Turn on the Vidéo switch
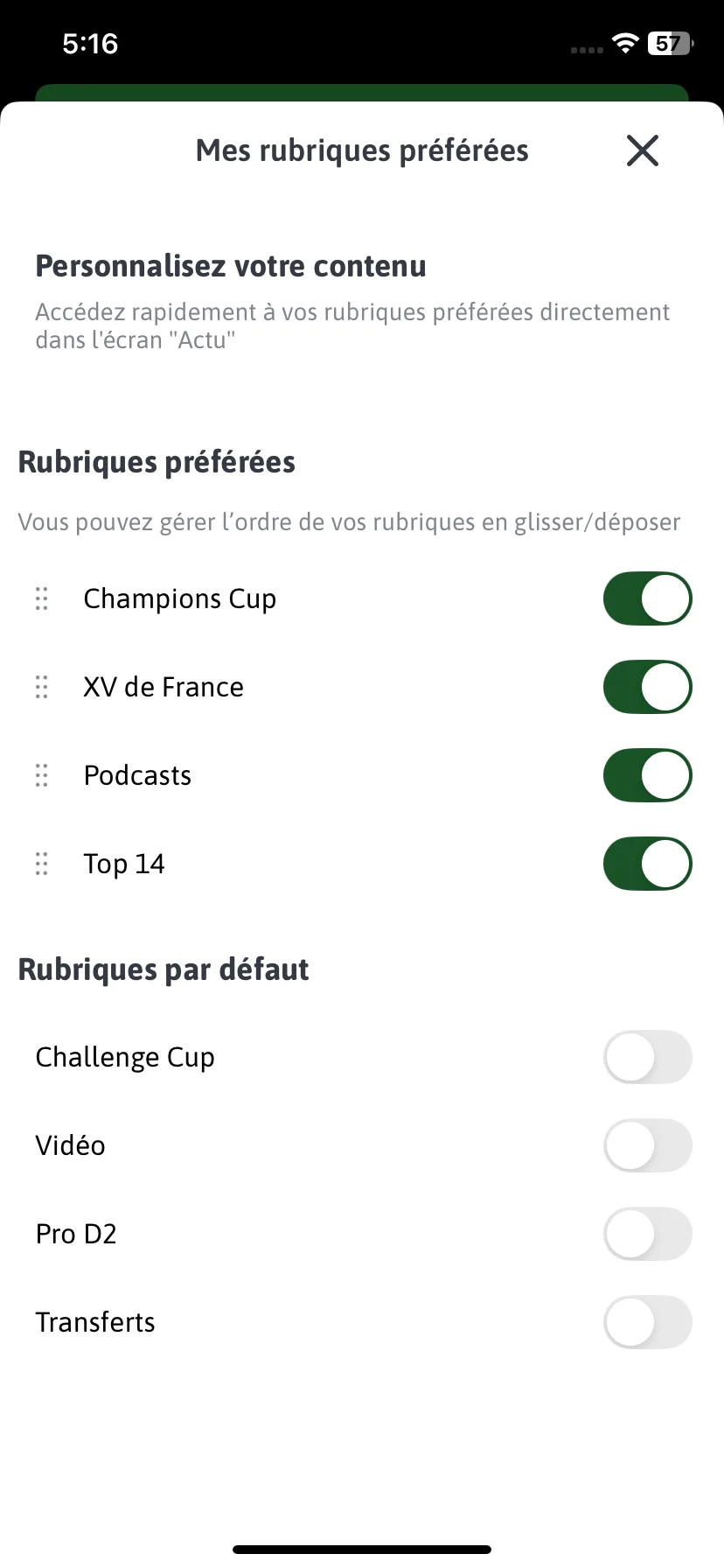The image size is (724, 1568). pyautogui.click(x=648, y=1145)
